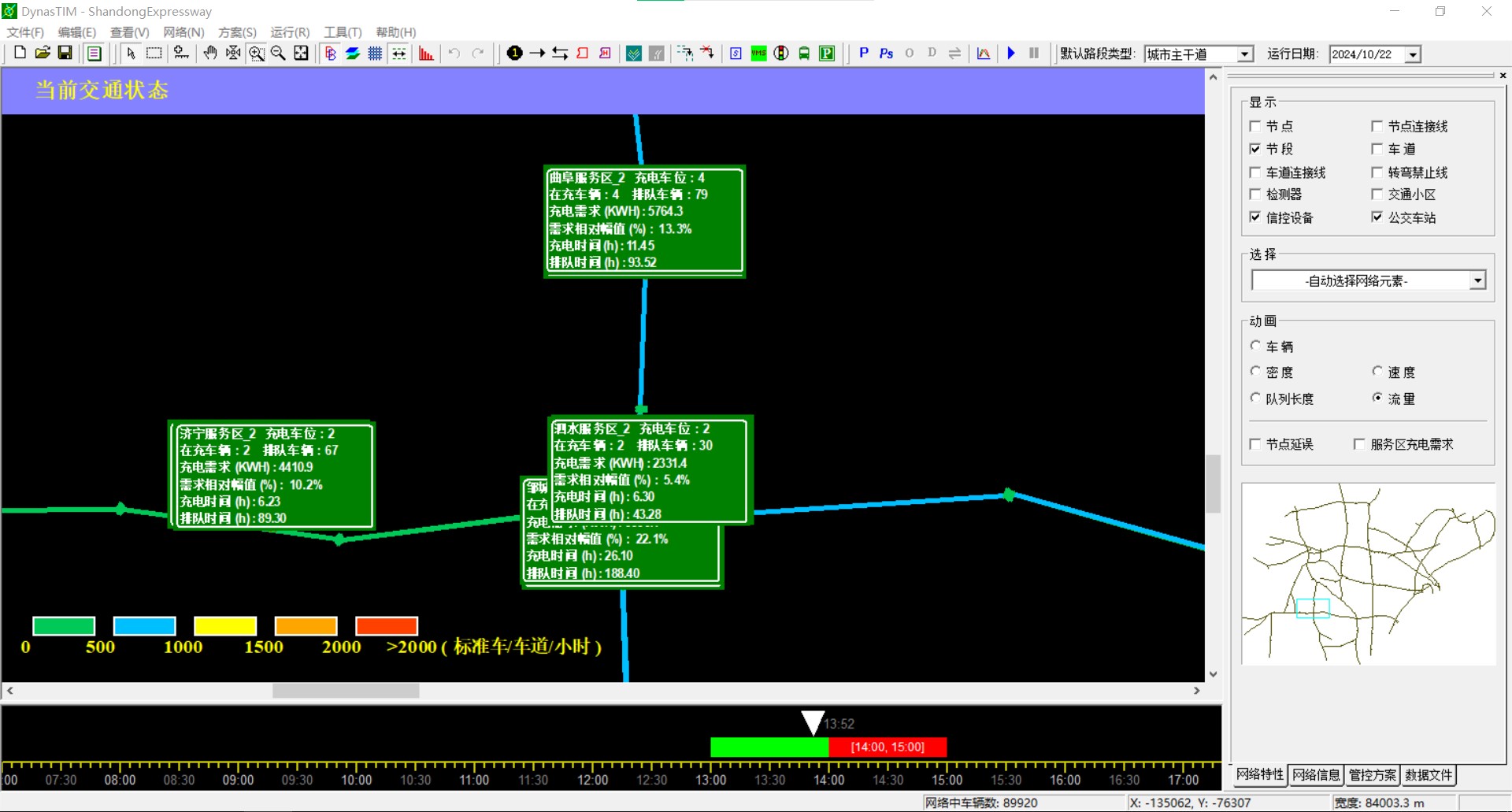Toggle the 服务区充电需求 checkbox
Viewport: 1512px width, 812px height.
1359,444
